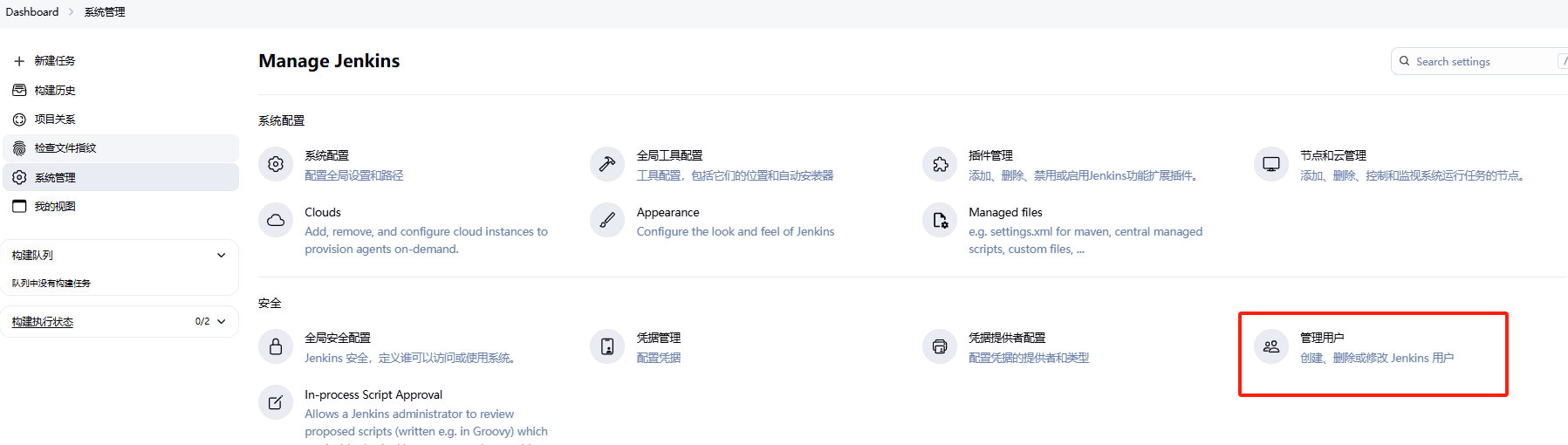Click the 项目关系 sidebar icon
This screenshot has height=445, width=1568.
(x=19, y=120)
